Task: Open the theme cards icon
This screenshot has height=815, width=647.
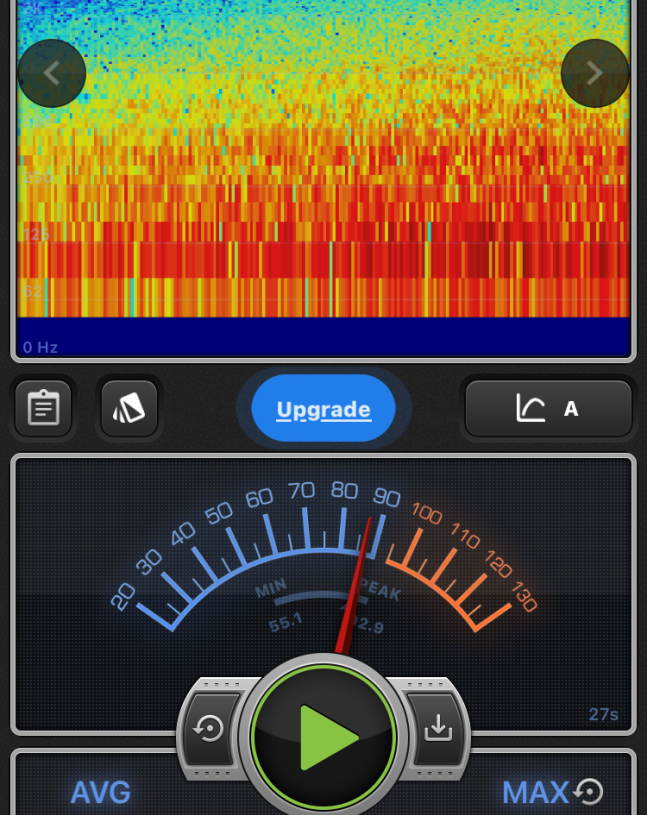Action: pyautogui.click(x=129, y=408)
